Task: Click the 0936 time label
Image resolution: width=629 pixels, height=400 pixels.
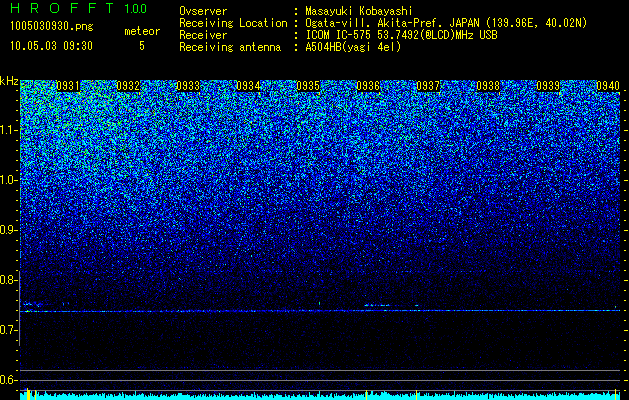Action: pyautogui.click(x=368, y=86)
